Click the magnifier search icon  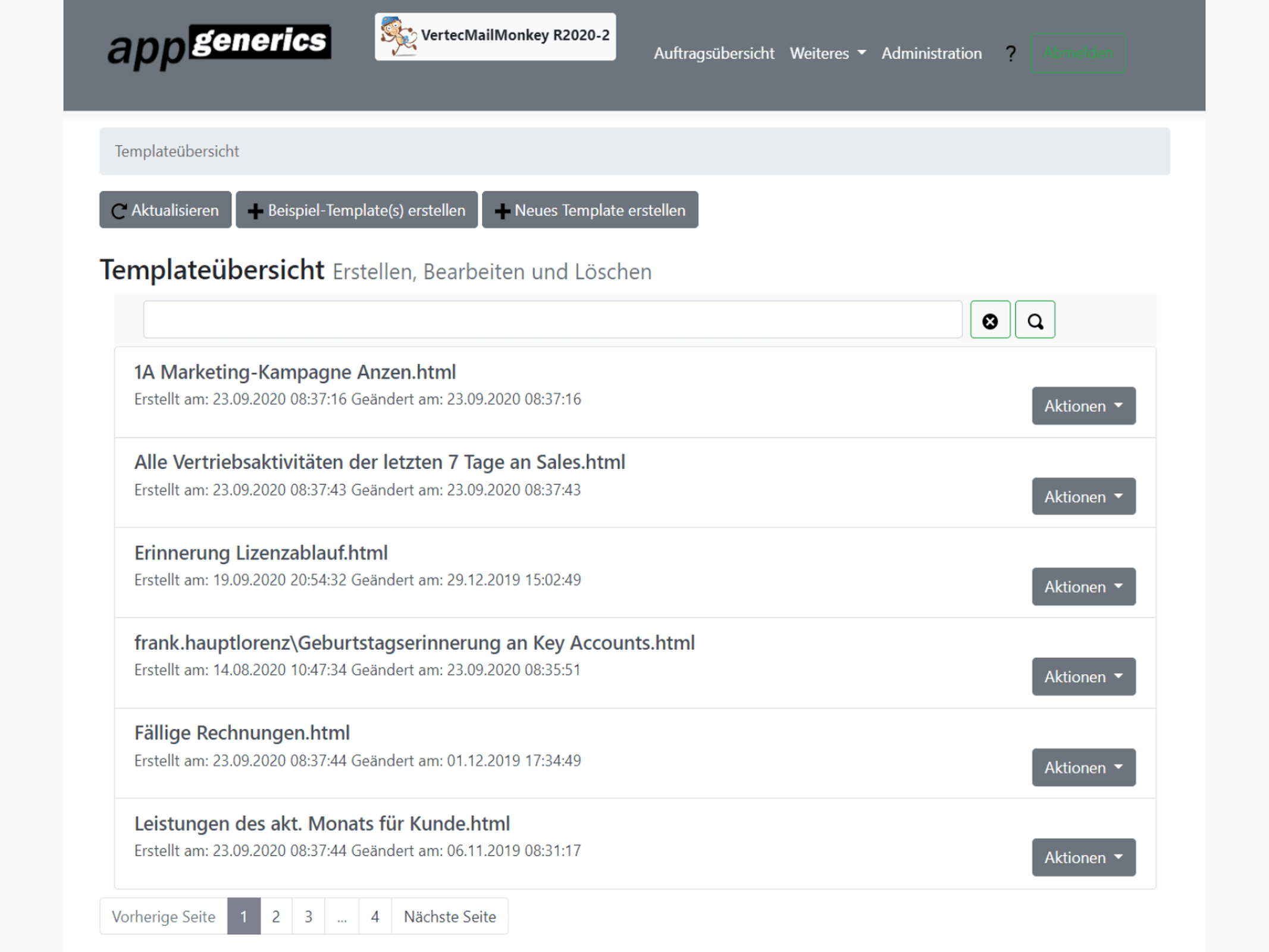pyautogui.click(x=1035, y=320)
